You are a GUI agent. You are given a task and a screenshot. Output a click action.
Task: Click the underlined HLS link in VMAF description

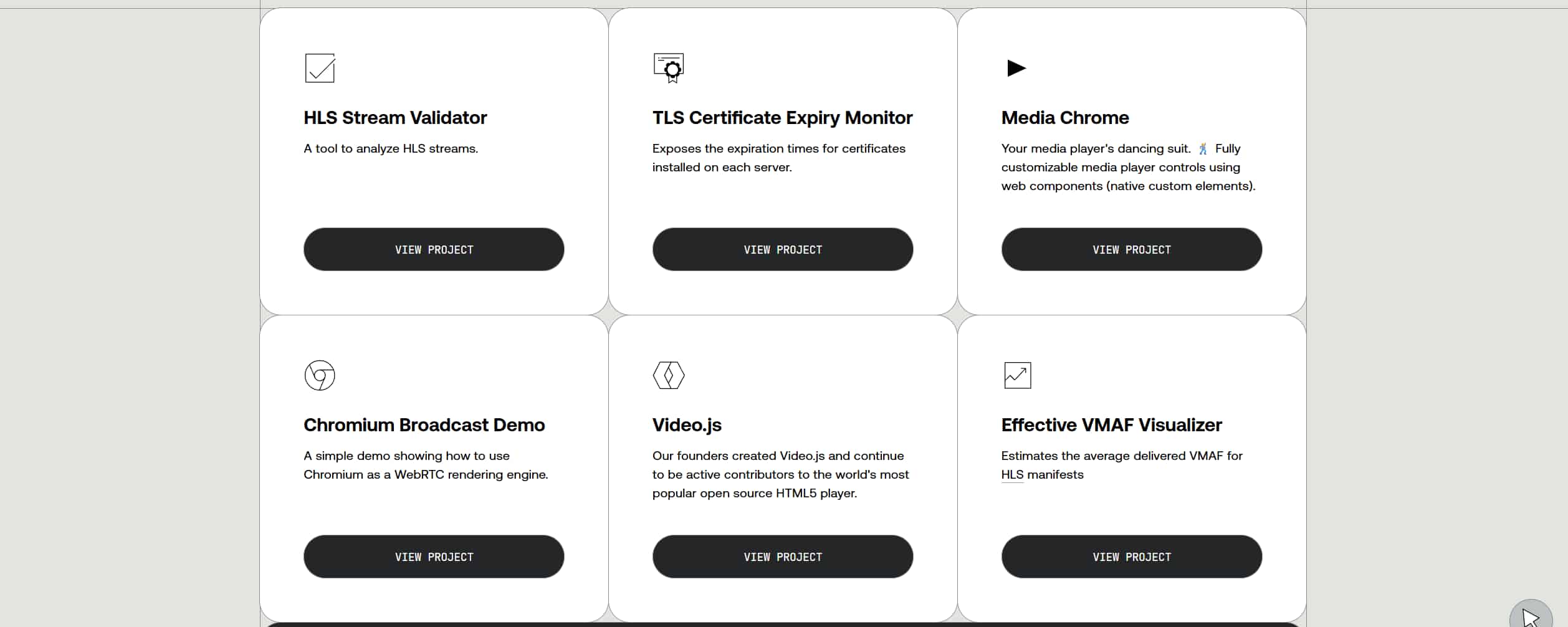tap(1012, 475)
